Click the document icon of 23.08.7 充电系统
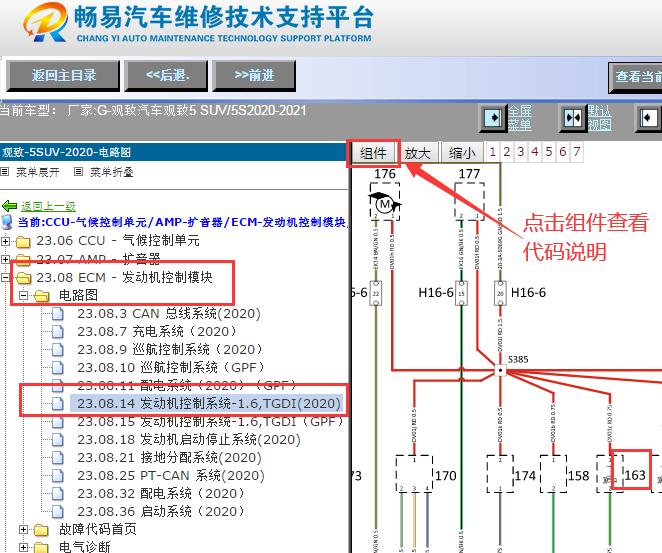The width and height of the screenshot is (662, 553). [x=58, y=332]
